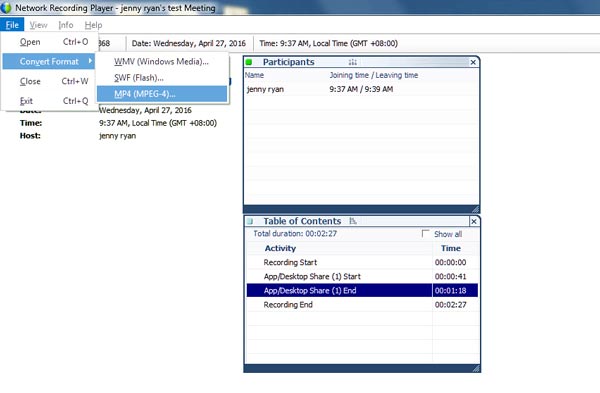
Task: Enable the Show all checkbox
Action: pos(425,233)
